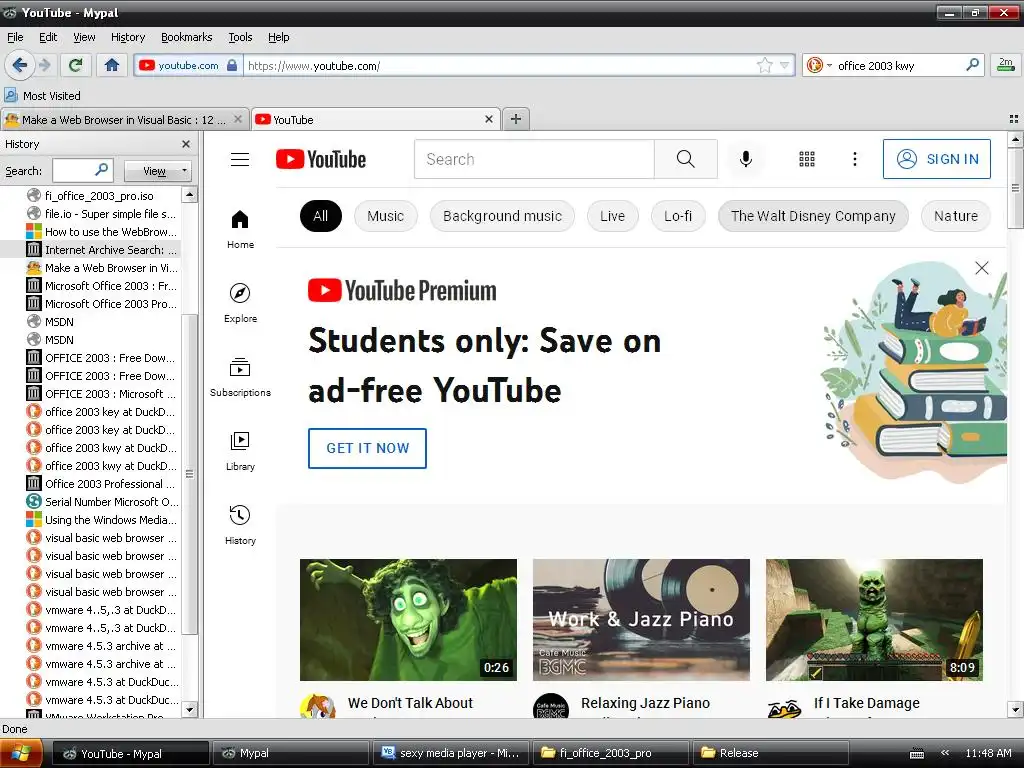This screenshot has width=1024, height=768.
Task: Select the Background music filter chip
Action: click(x=502, y=216)
